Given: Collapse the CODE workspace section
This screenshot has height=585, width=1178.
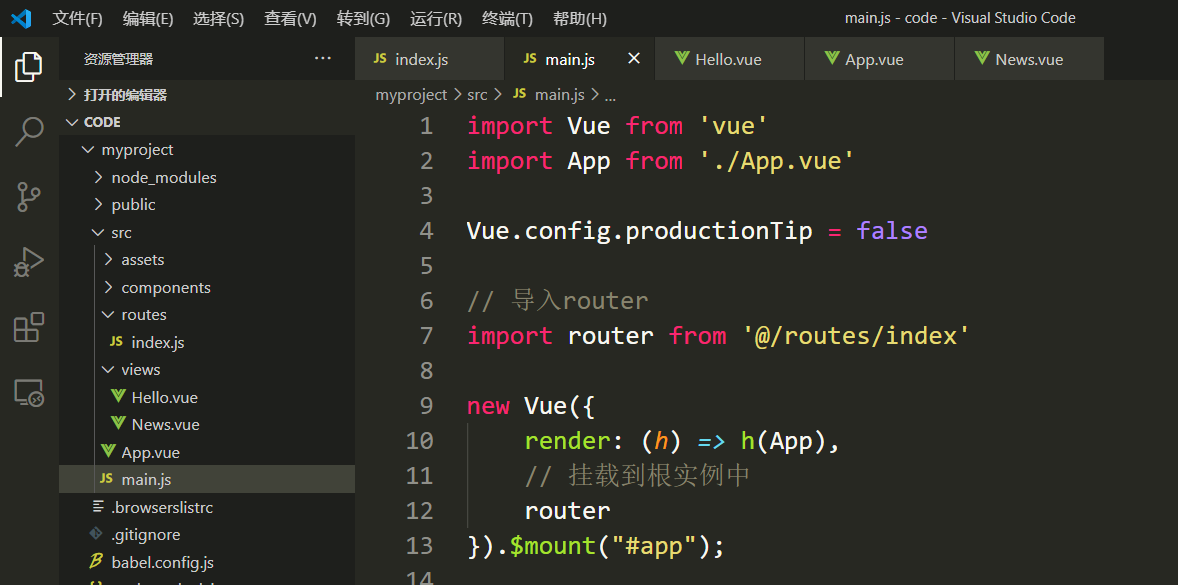Looking at the screenshot, I should pyautogui.click(x=207, y=122).
